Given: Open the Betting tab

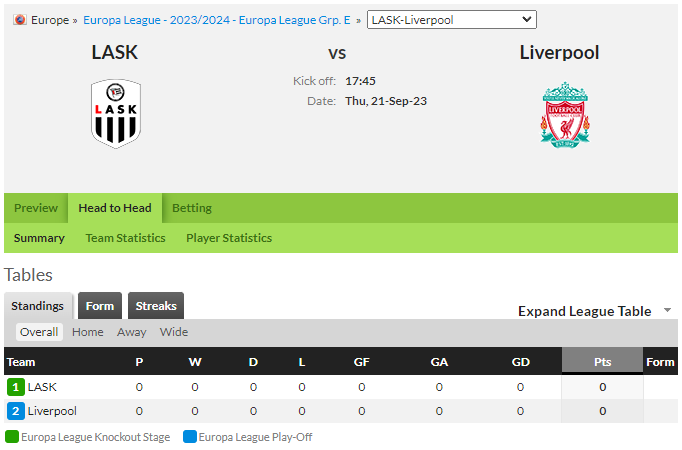Looking at the screenshot, I should (192, 208).
